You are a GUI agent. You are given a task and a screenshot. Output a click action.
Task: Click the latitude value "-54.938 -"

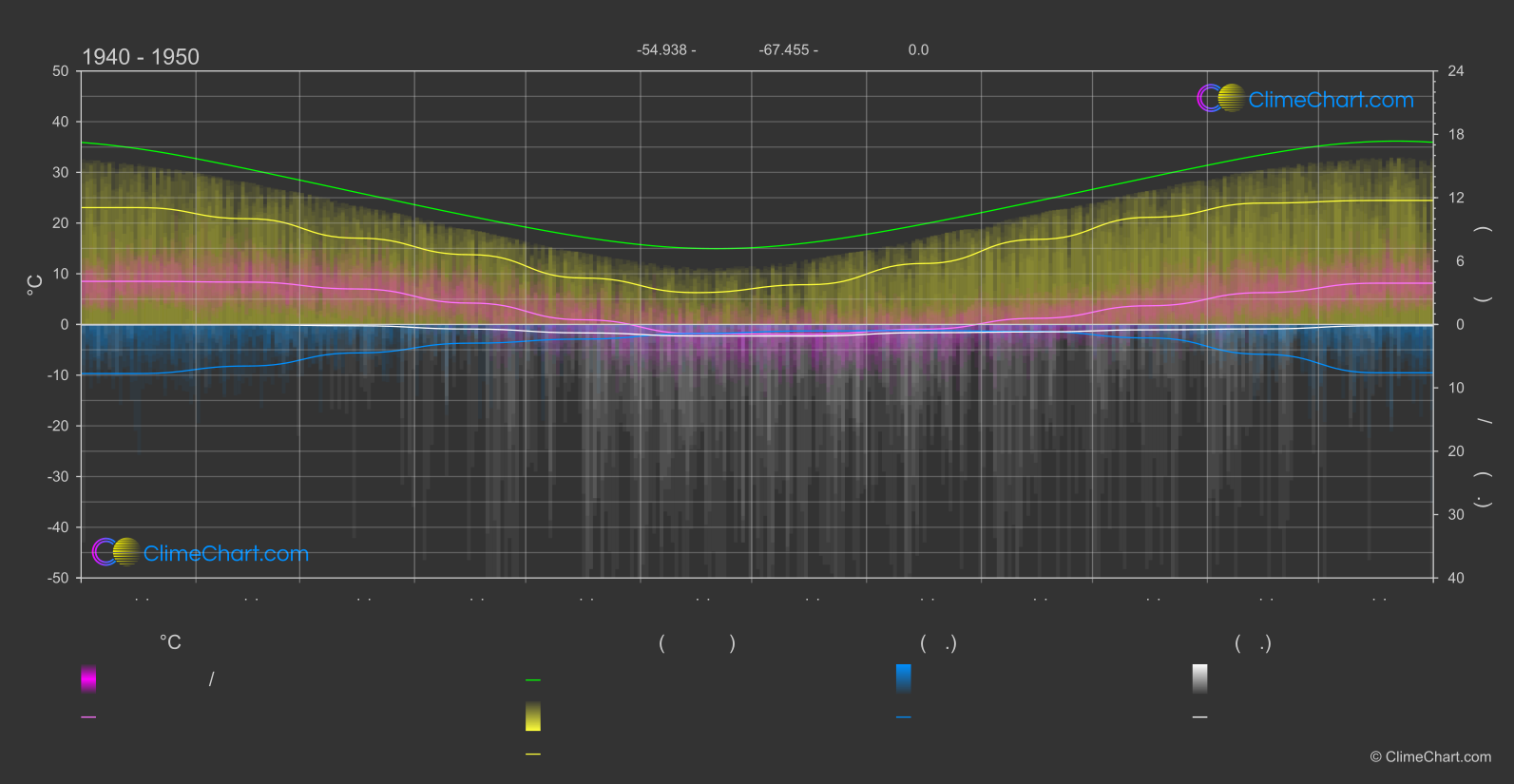666,49
